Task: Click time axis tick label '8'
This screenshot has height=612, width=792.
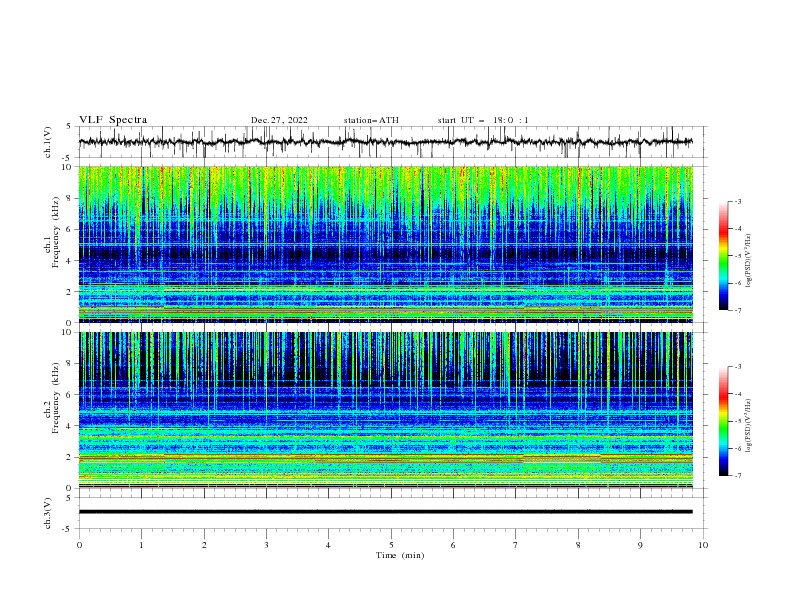Action: 578,545
